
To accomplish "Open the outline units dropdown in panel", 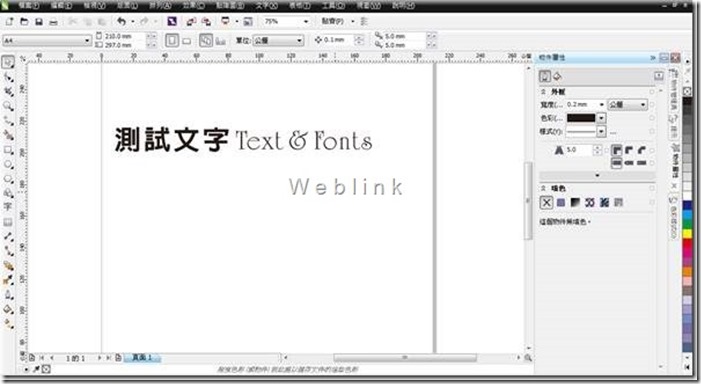I will 643,105.
